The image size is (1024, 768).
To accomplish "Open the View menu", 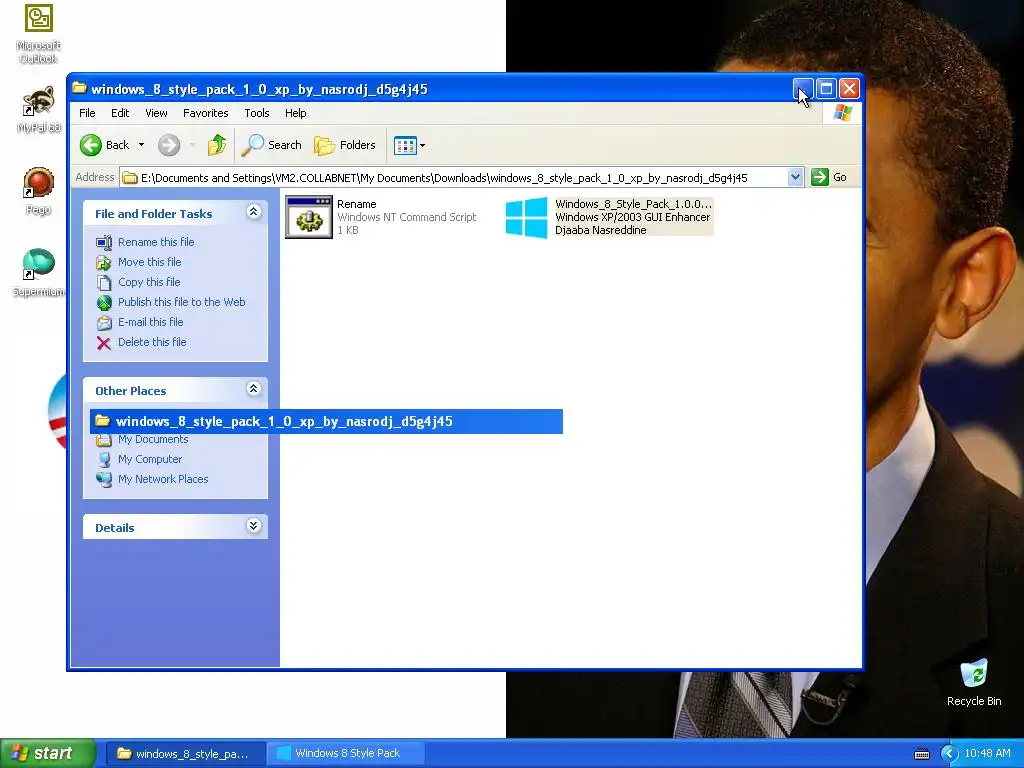I will [156, 113].
